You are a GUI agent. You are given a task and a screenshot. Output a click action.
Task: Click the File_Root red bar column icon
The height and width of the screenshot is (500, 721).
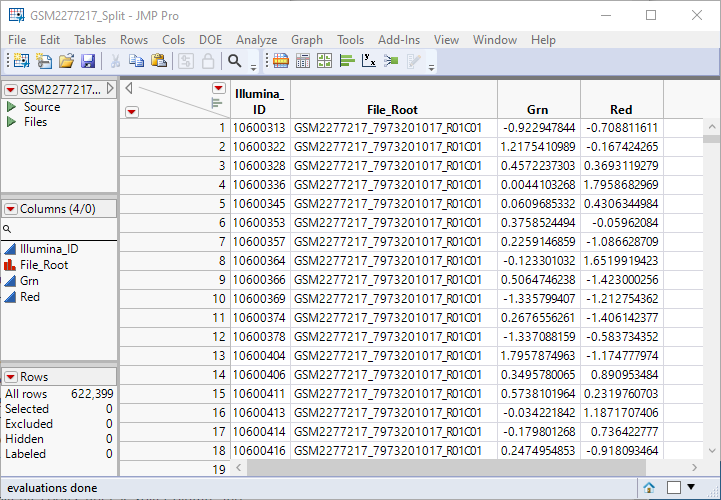tap(10, 265)
